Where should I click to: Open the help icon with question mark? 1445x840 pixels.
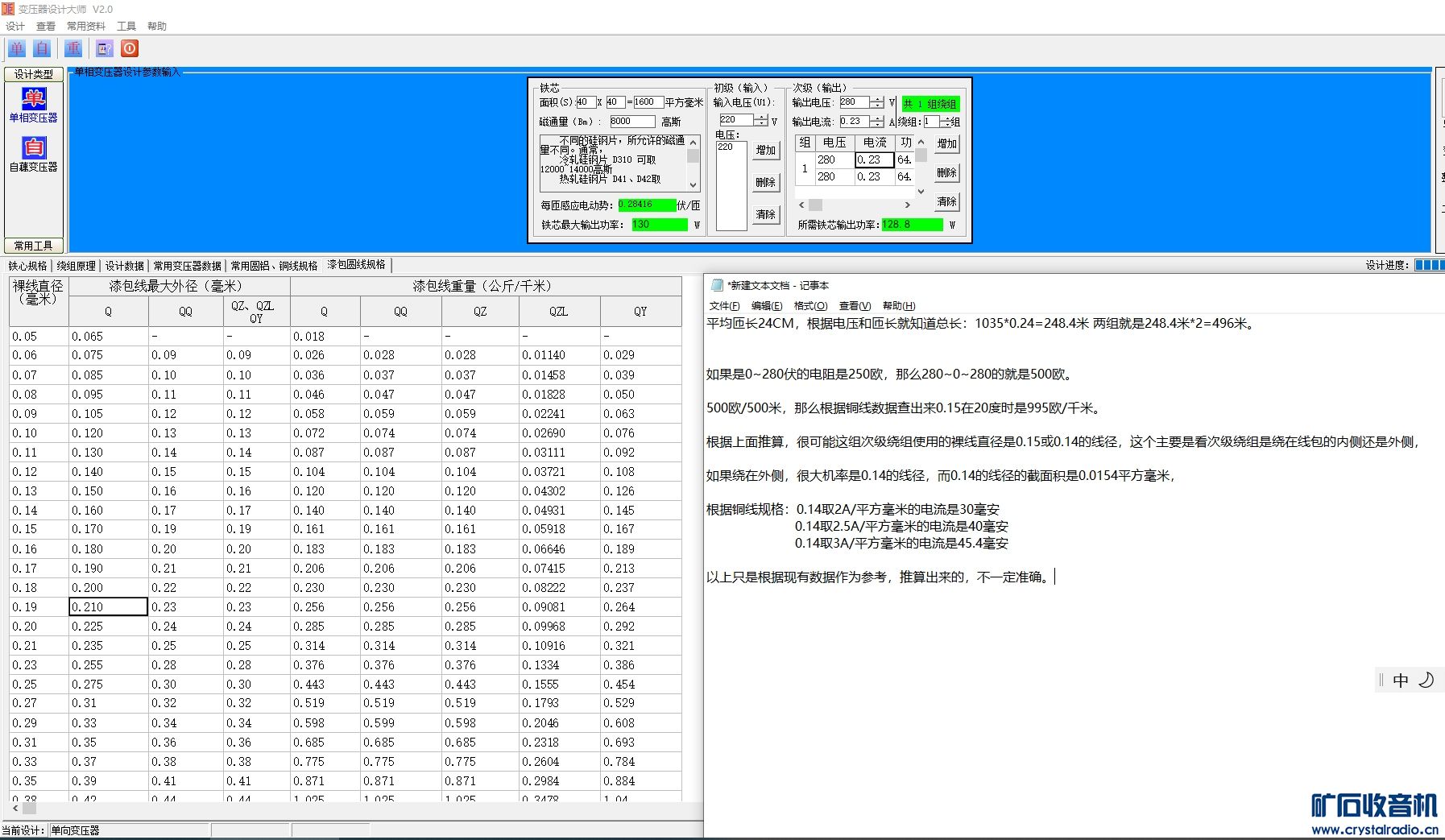[x=105, y=48]
